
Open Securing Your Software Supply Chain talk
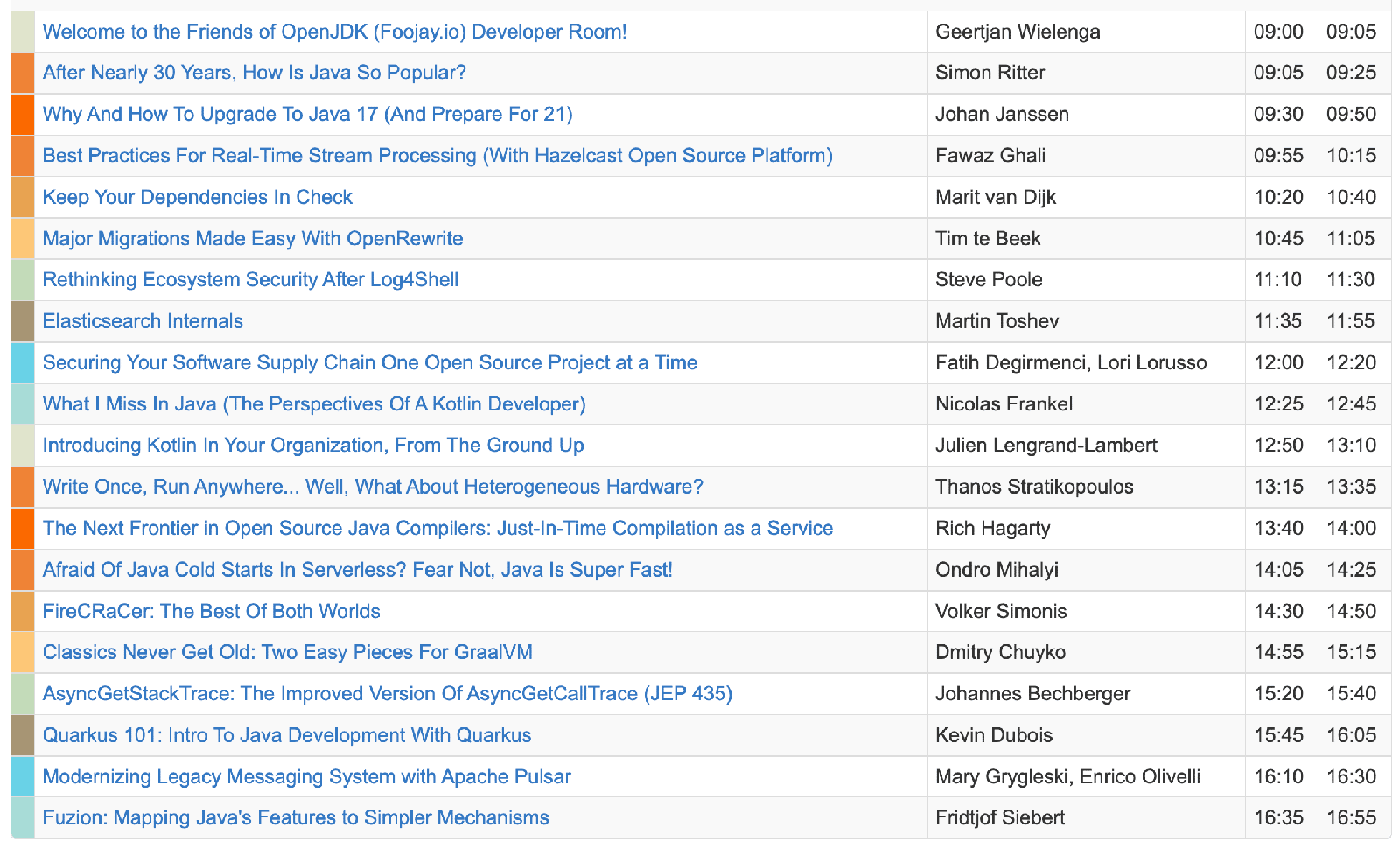[x=369, y=362]
